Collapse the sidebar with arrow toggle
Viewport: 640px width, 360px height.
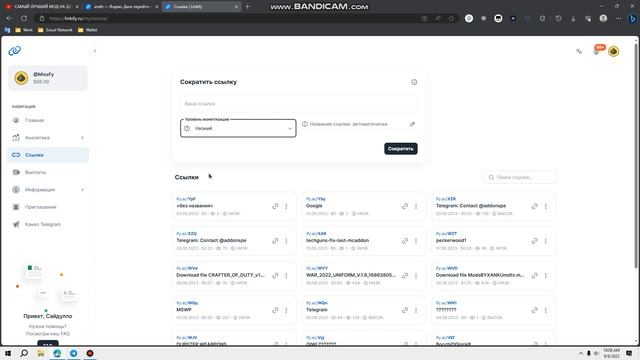tap(95, 51)
